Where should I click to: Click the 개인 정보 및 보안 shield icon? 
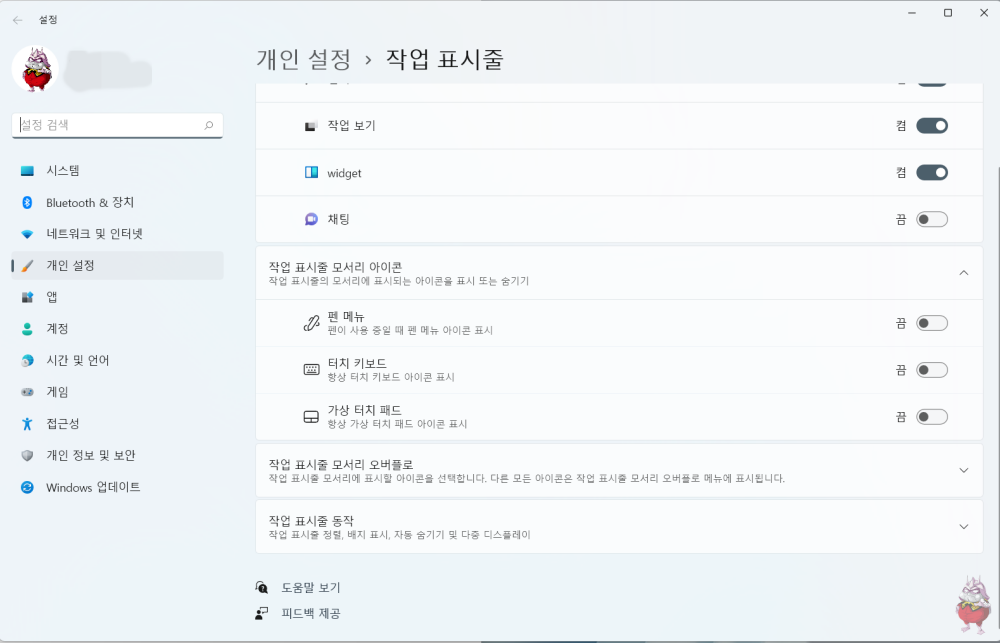click(x=27, y=455)
